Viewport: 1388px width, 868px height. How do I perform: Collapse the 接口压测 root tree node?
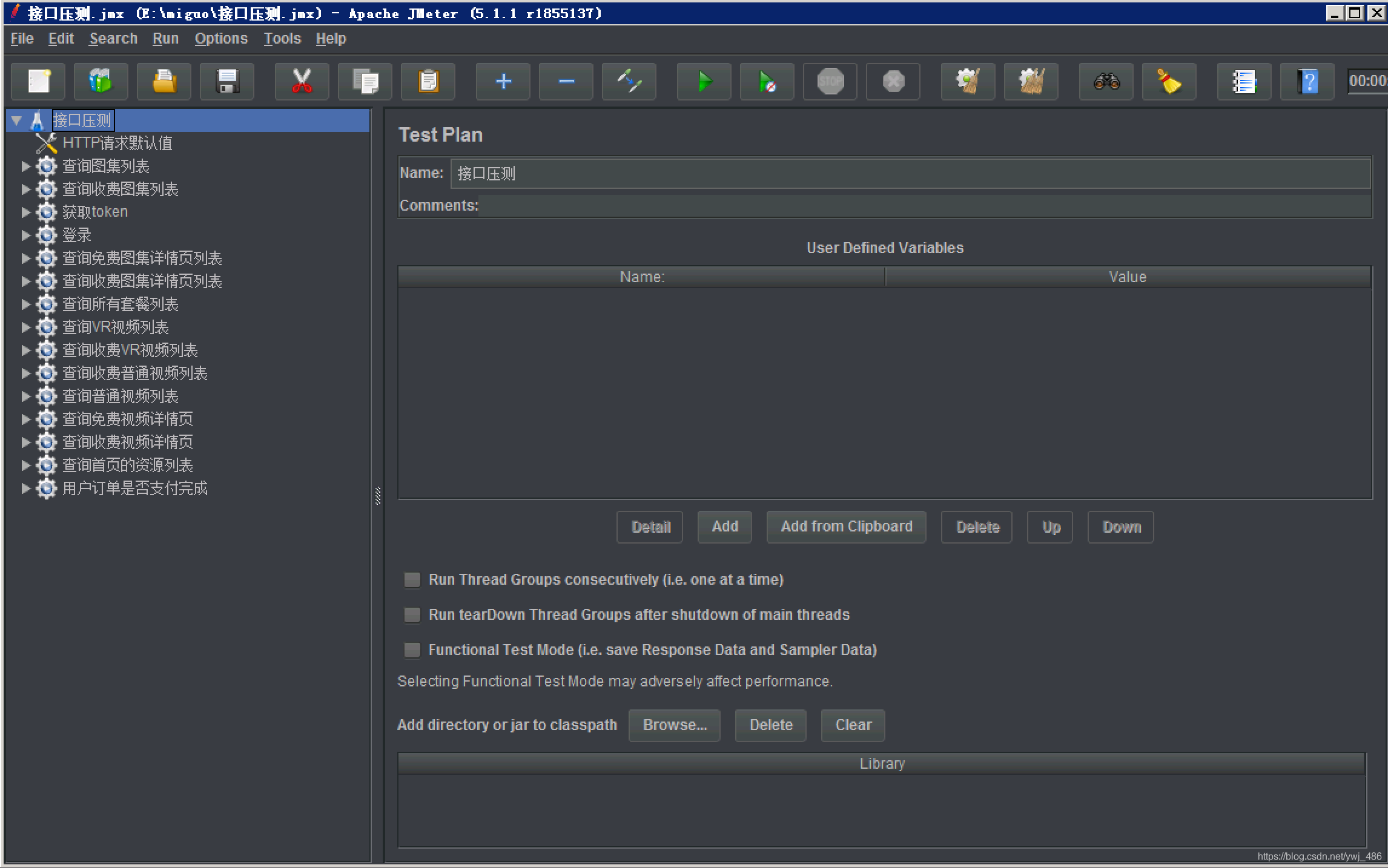point(17,120)
